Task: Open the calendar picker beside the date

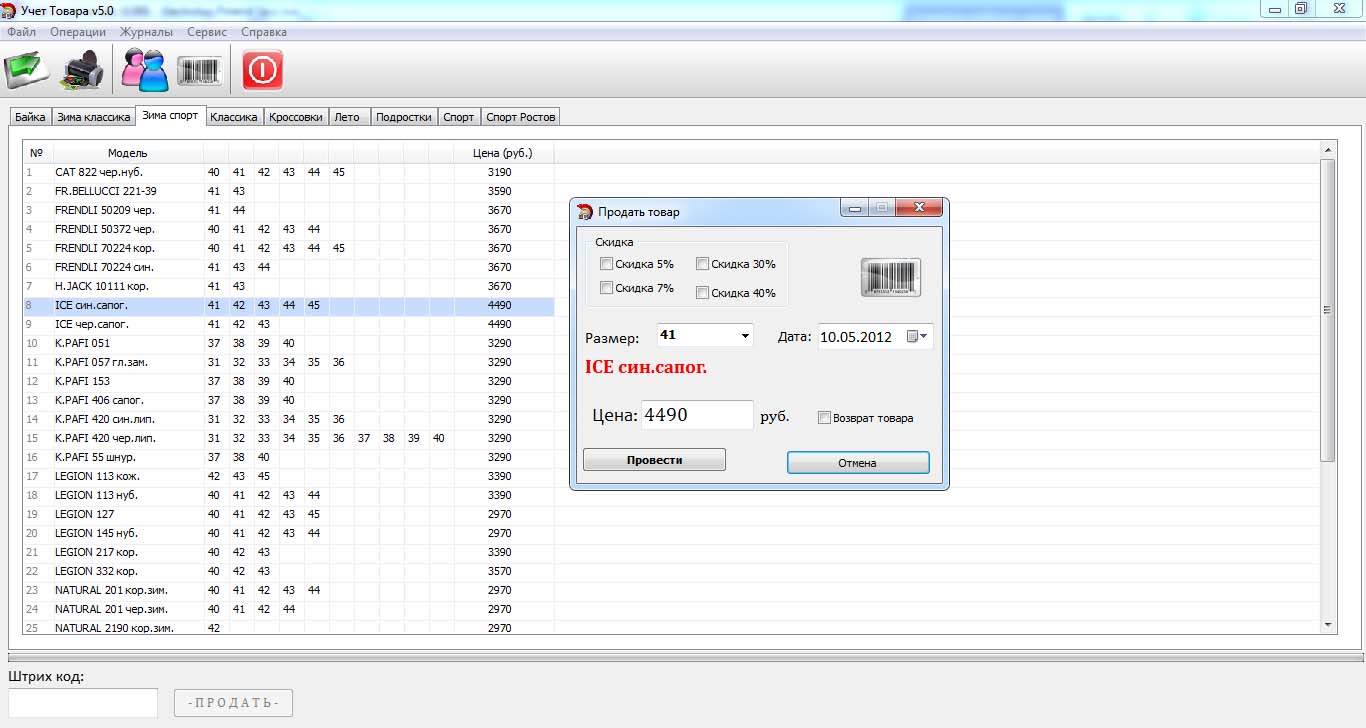Action: pos(918,337)
